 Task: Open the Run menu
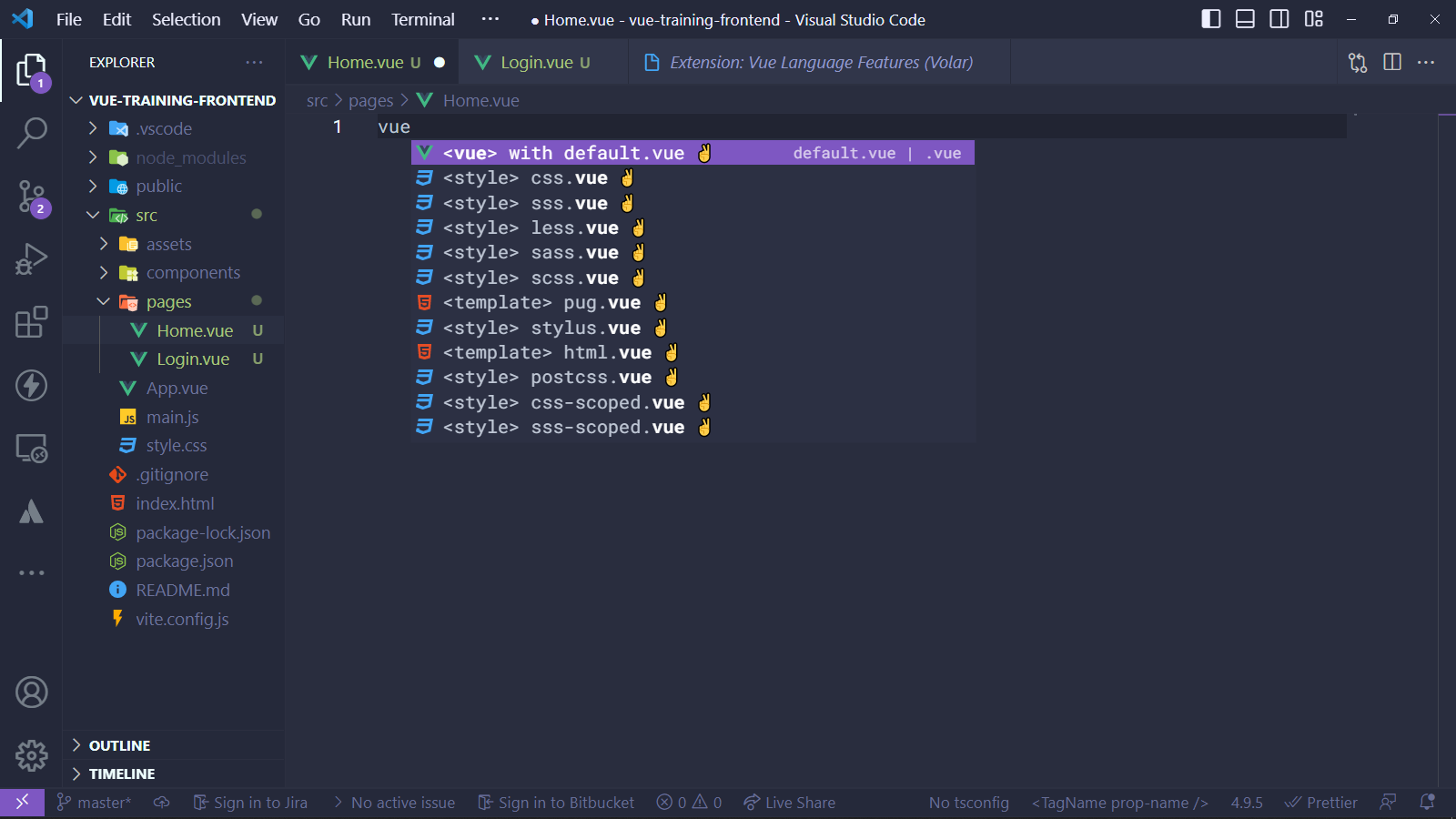pyautogui.click(x=356, y=19)
